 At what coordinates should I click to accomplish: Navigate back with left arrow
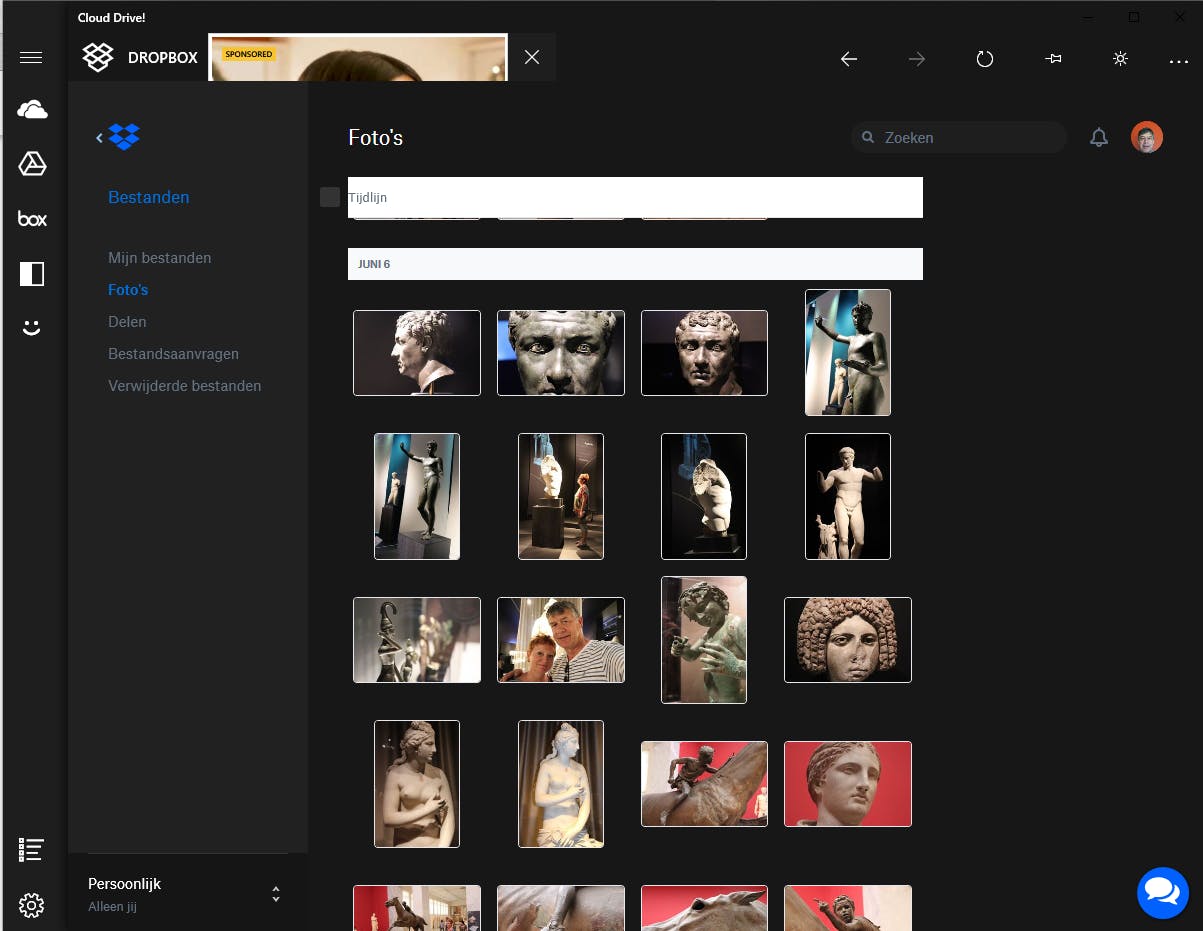[x=849, y=59]
